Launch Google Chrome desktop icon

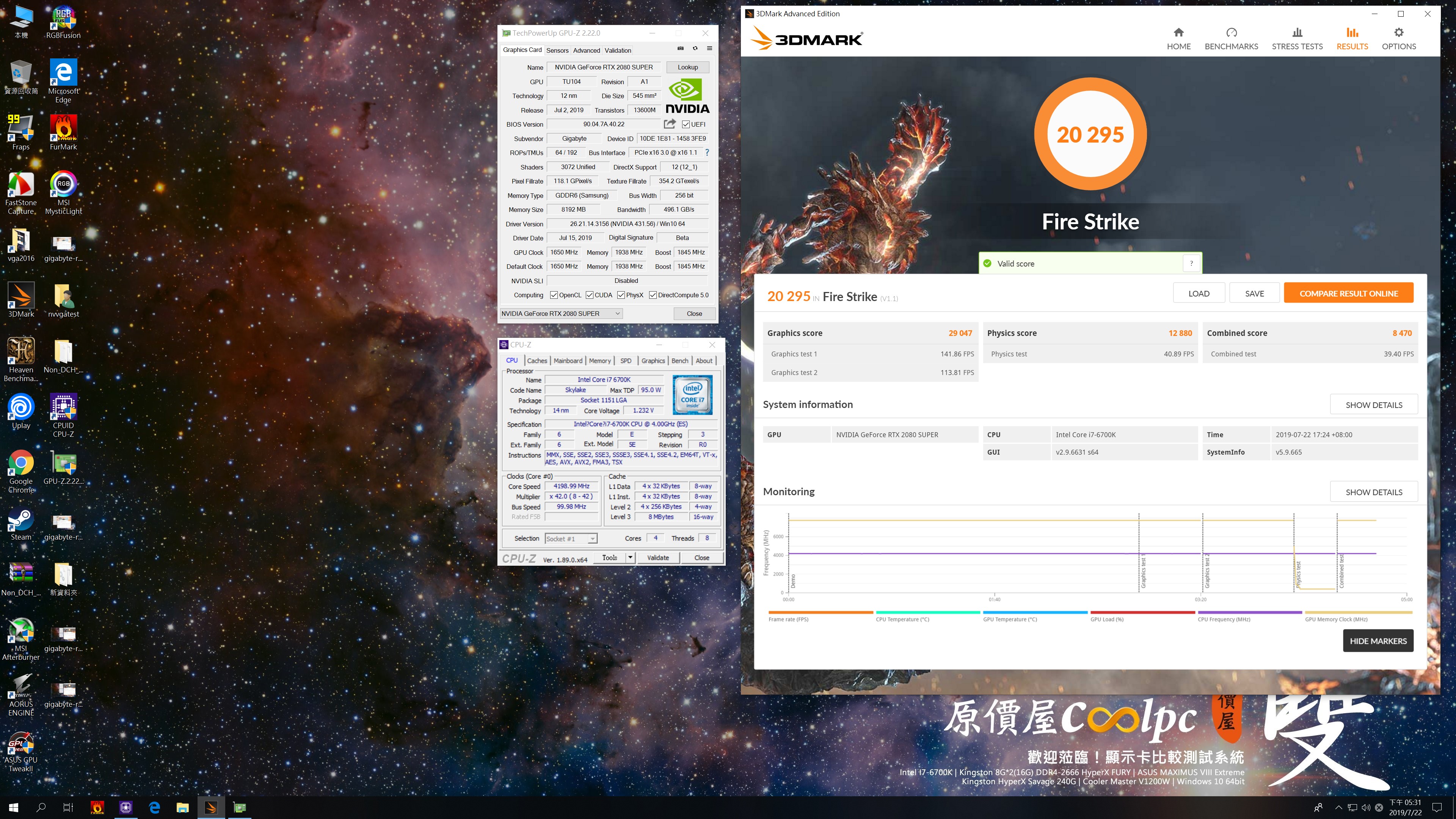coord(21,471)
